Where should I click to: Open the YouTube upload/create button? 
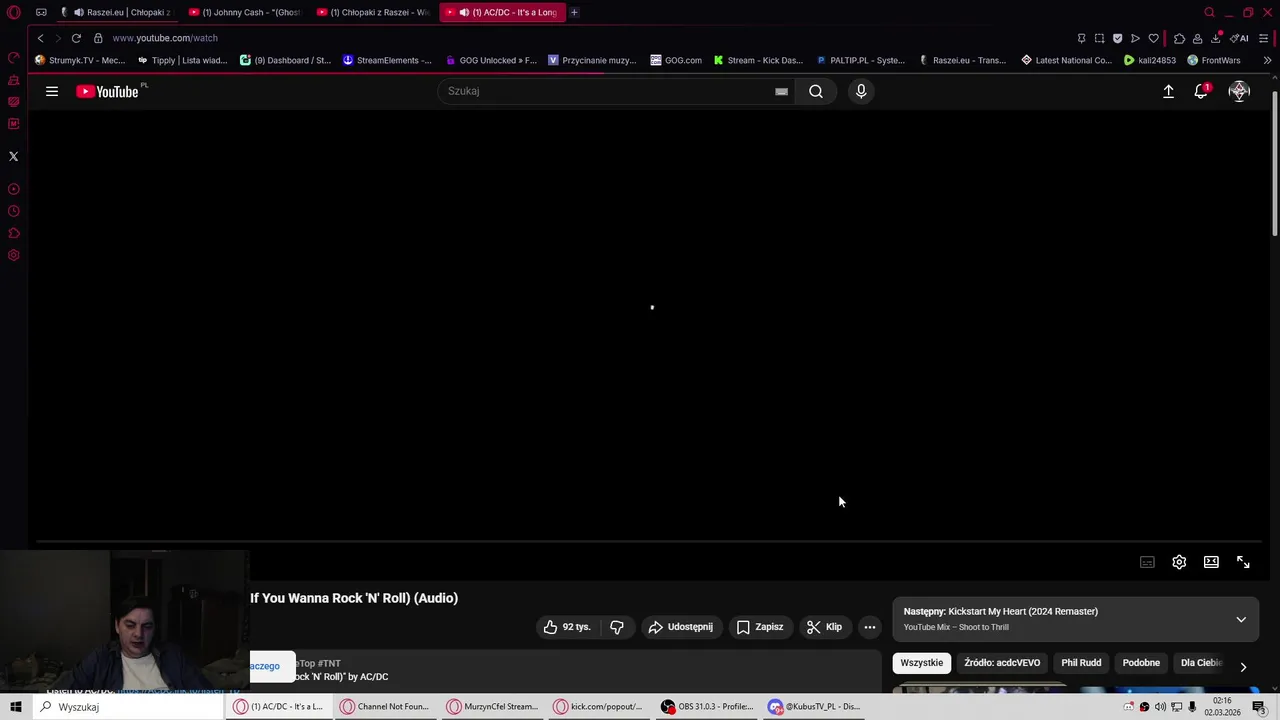(x=1168, y=91)
